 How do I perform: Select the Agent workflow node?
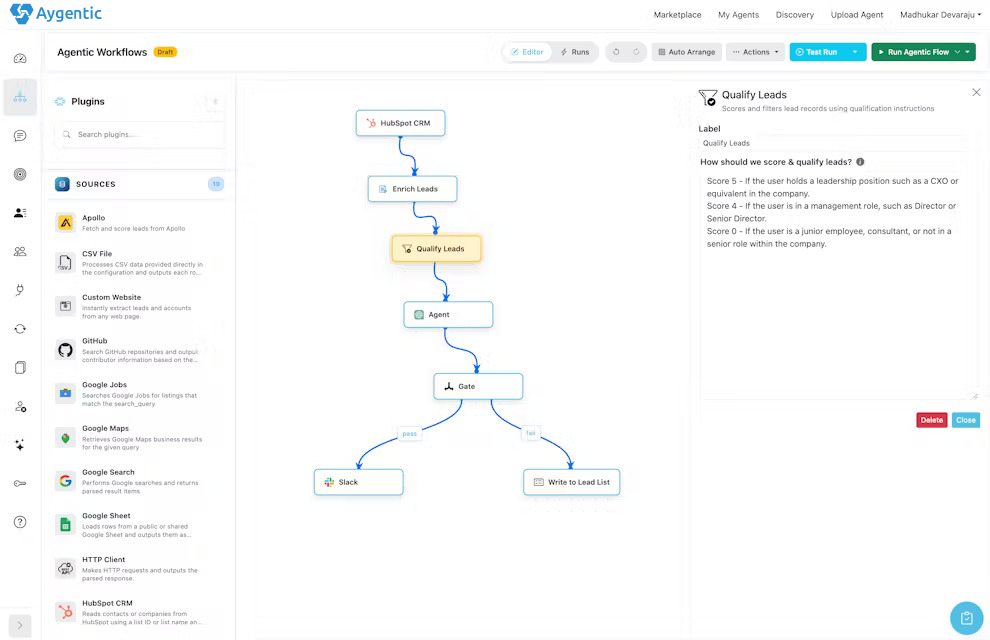click(448, 314)
